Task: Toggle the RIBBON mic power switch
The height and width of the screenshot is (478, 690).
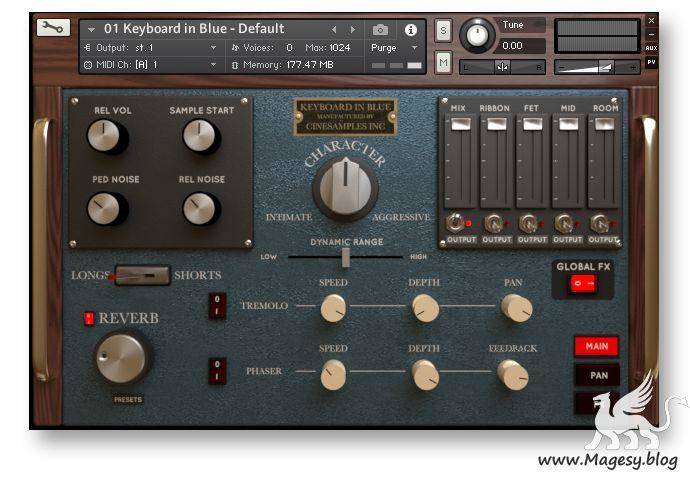Action: (493, 224)
